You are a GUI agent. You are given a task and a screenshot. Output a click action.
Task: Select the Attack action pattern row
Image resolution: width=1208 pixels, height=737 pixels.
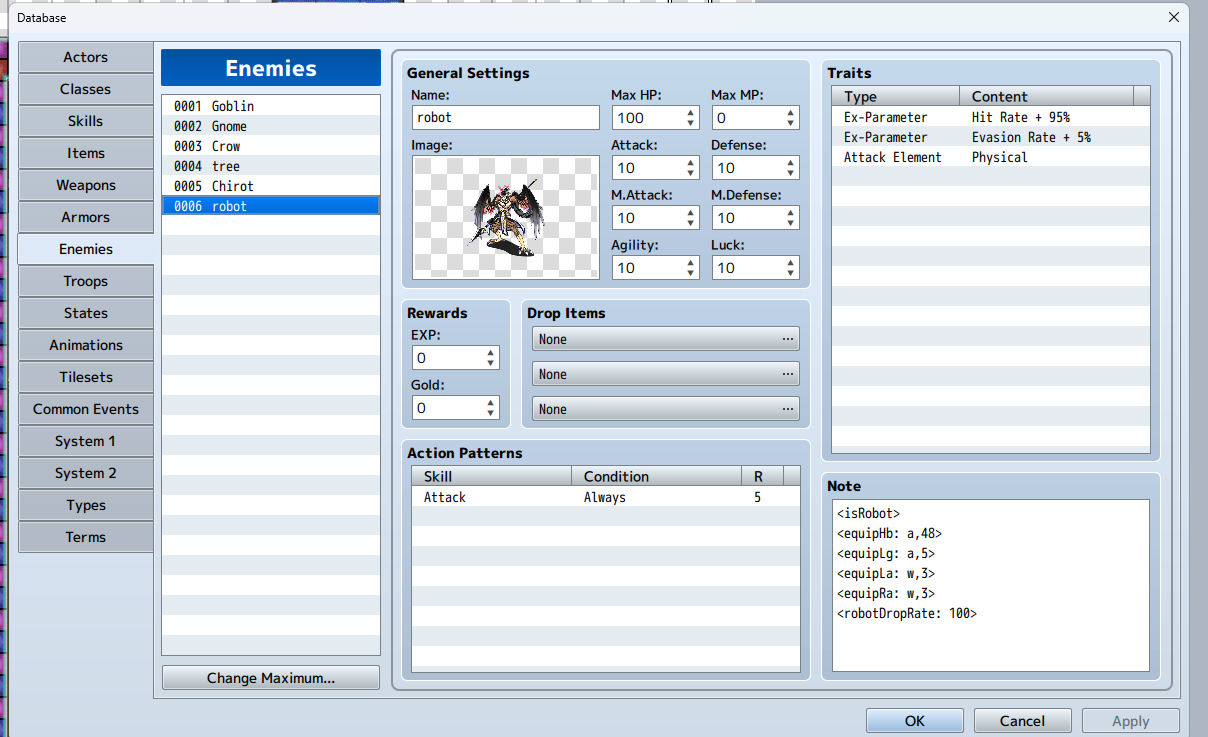tap(606, 497)
